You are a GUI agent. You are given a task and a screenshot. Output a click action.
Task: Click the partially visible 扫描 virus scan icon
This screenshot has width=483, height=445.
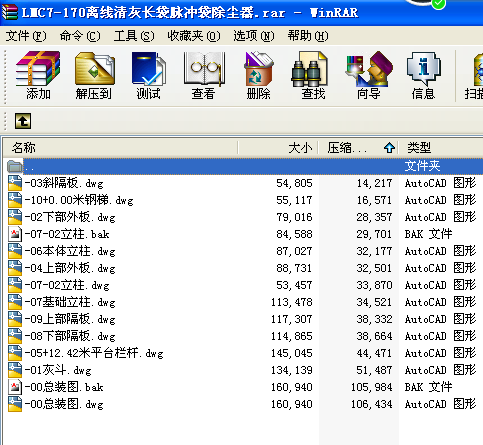pyautogui.click(x=478, y=70)
